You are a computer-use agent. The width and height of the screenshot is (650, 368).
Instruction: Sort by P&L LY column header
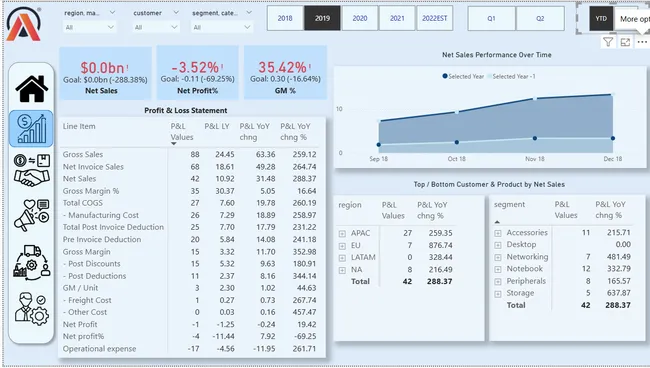pyautogui.click(x=217, y=126)
